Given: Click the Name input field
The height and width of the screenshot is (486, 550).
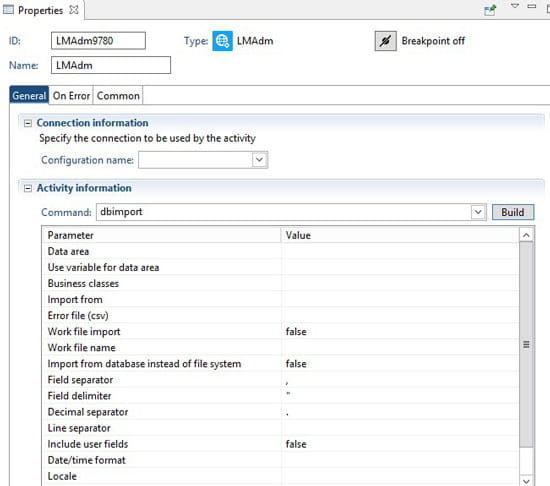Looking at the screenshot, I should (111, 65).
